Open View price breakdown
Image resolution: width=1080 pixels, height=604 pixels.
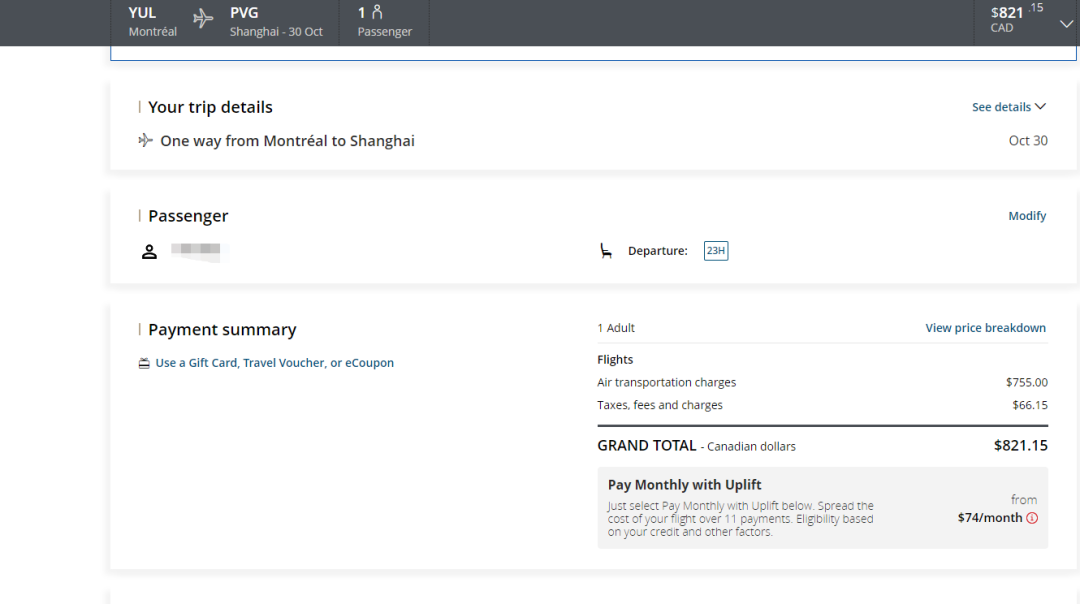point(985,328)
